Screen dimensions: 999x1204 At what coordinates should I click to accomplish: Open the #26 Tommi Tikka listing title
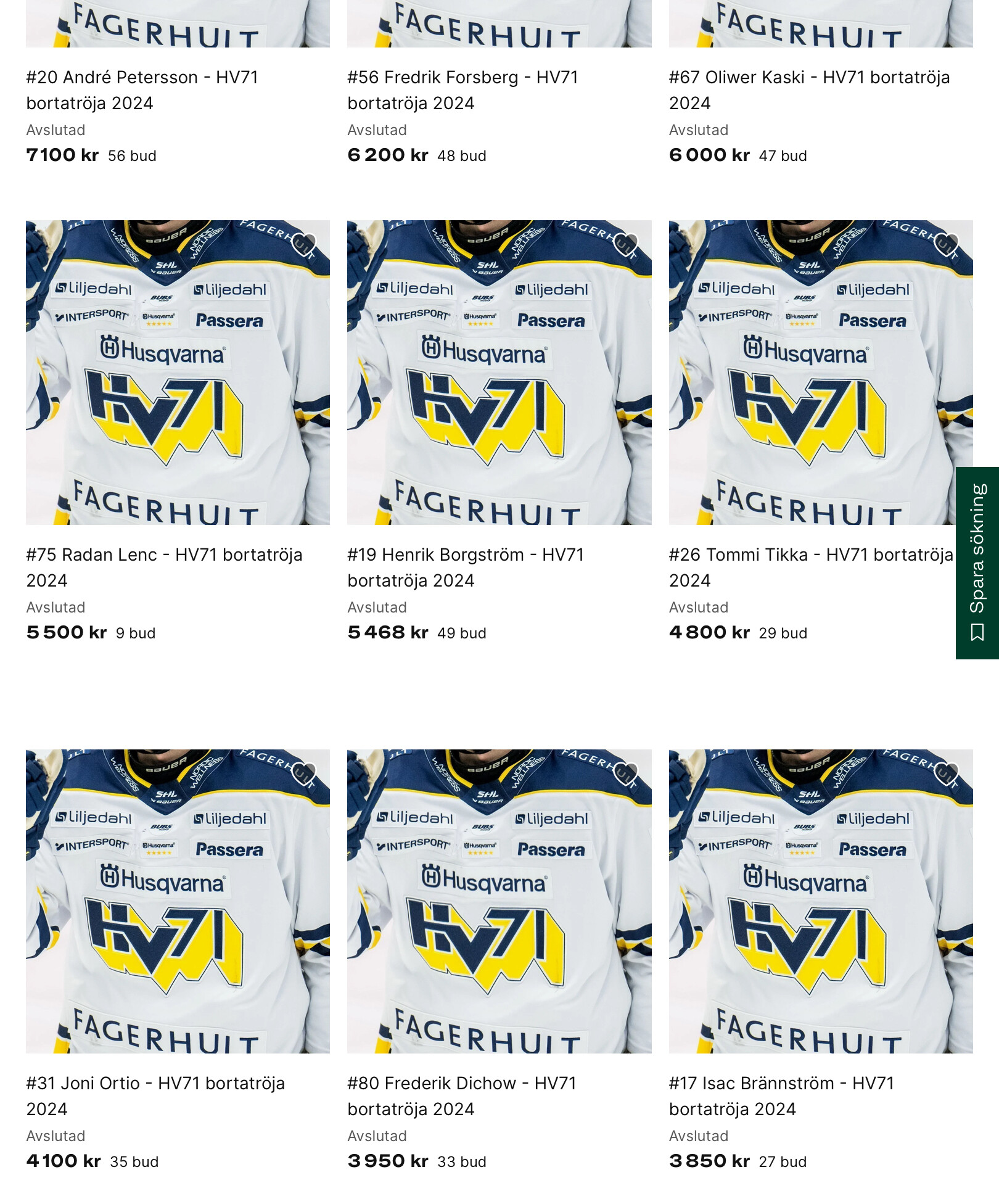(x=811, y=567)
